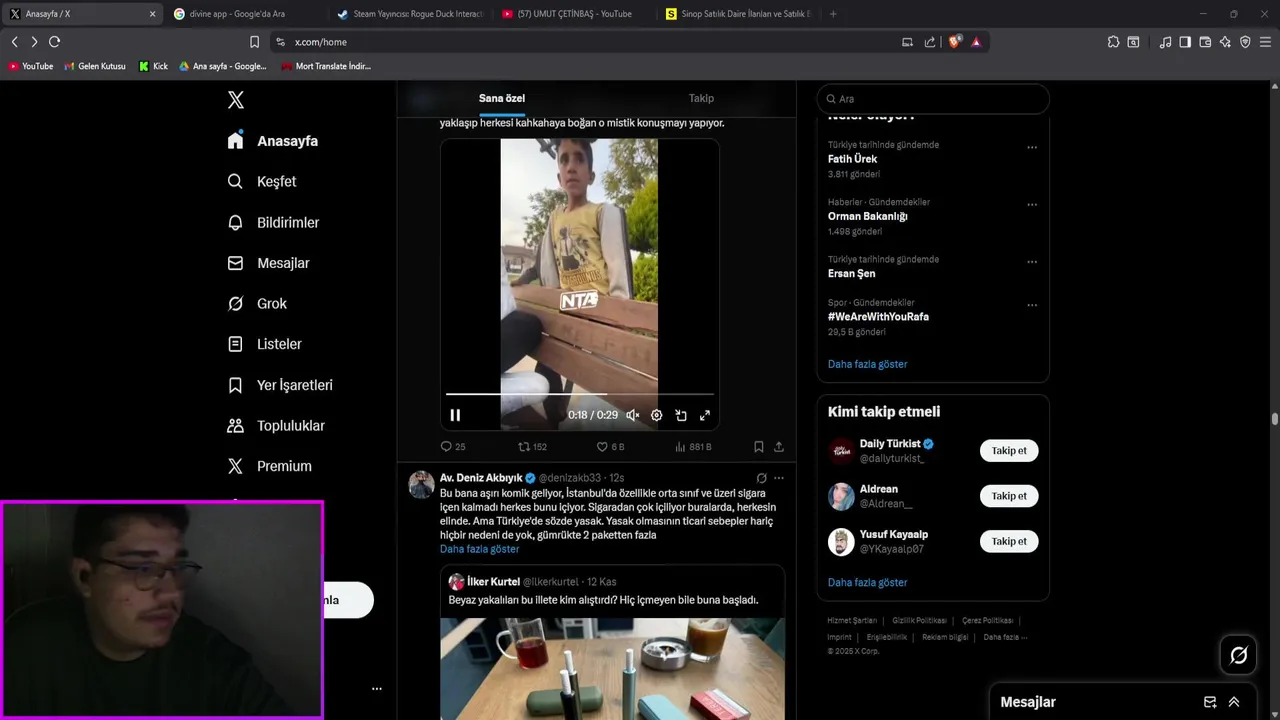Open the Orman Bakanlığı trend
1280x720 pixels.
coord(867,216)
